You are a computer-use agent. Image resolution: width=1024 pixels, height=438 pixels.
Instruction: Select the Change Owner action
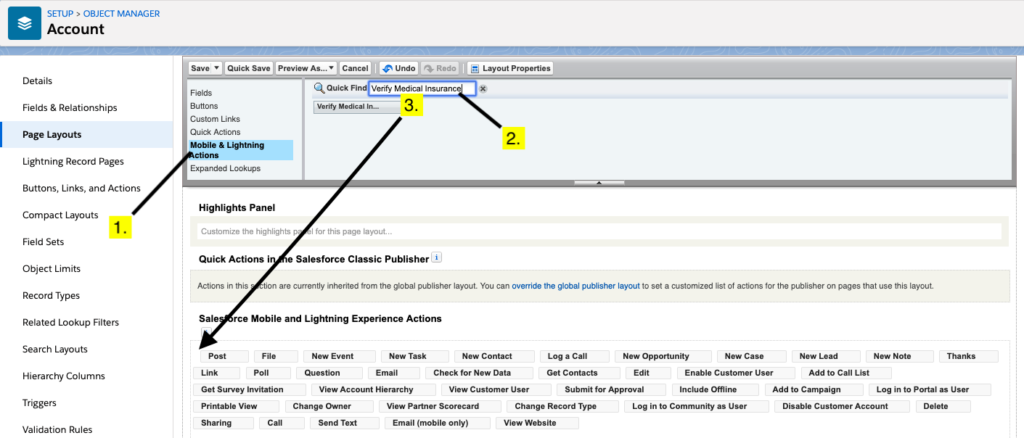click(329, 406)
